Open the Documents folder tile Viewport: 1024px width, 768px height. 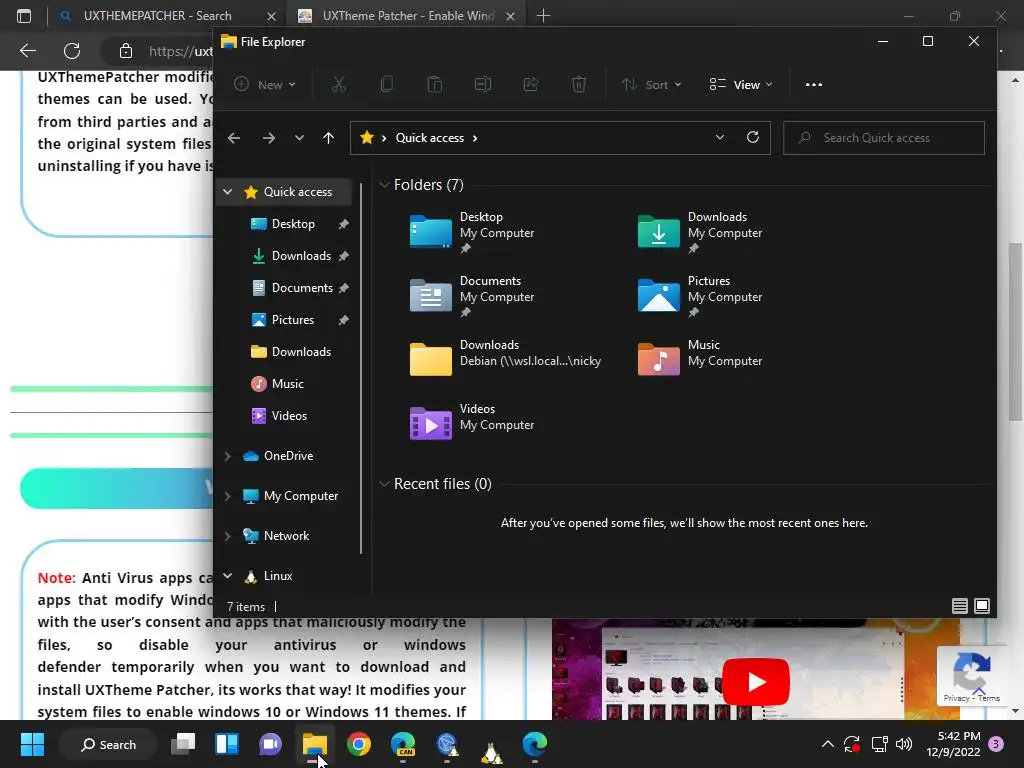pos(472,296)
